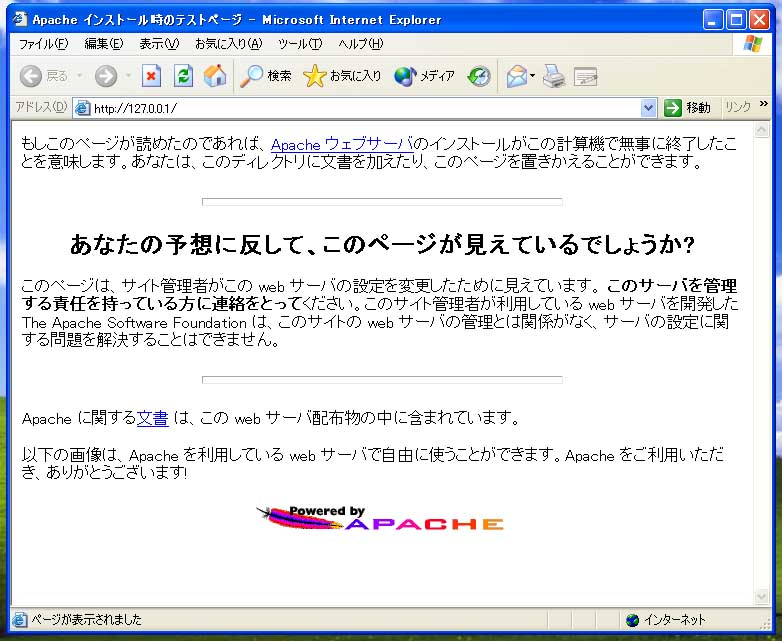The width and height of the screenshot is (782, 641).
Task: Click the リンク links bar label
Action: [738, 107]
